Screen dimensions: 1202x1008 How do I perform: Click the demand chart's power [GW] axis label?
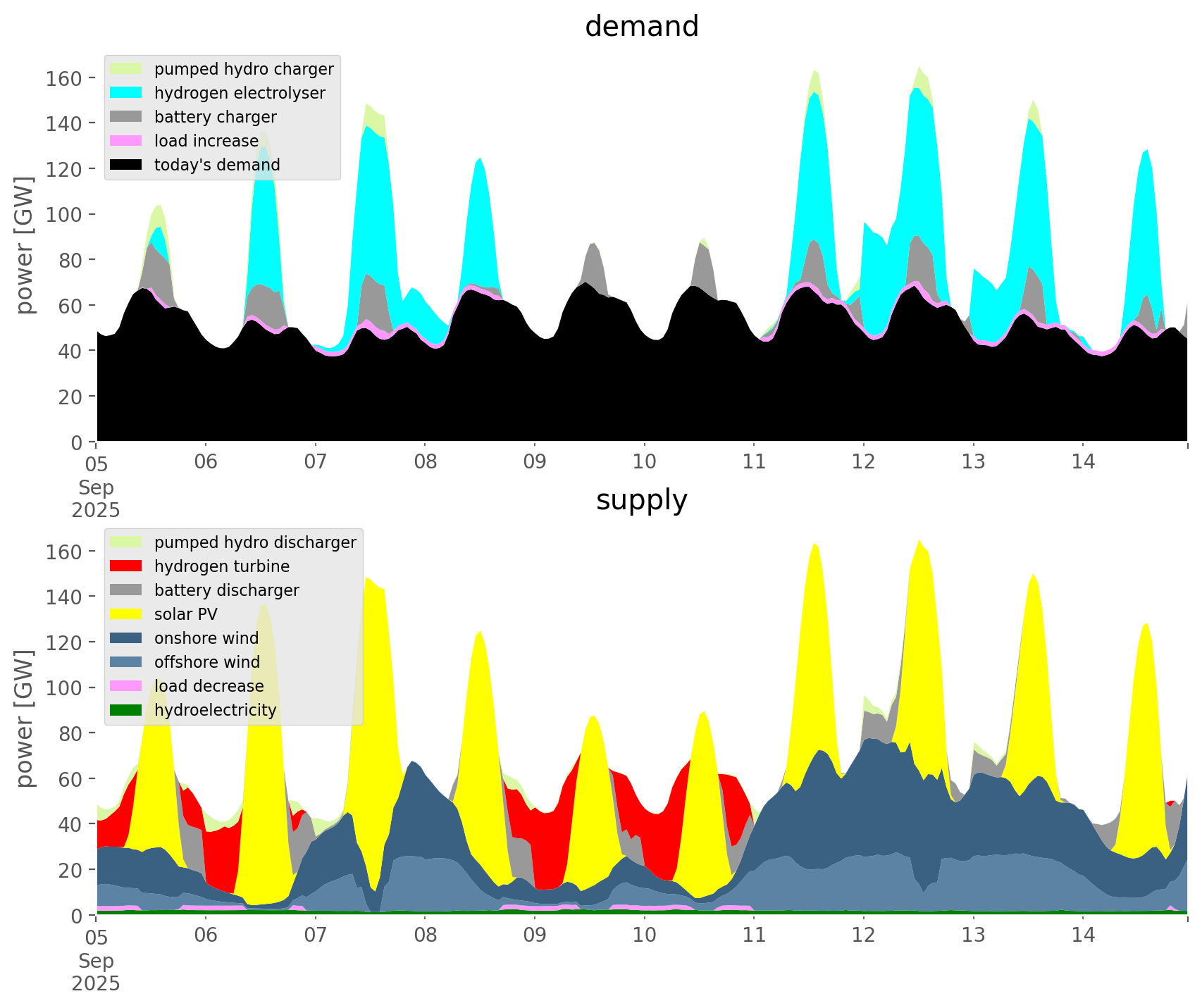(x=25, y=245)
